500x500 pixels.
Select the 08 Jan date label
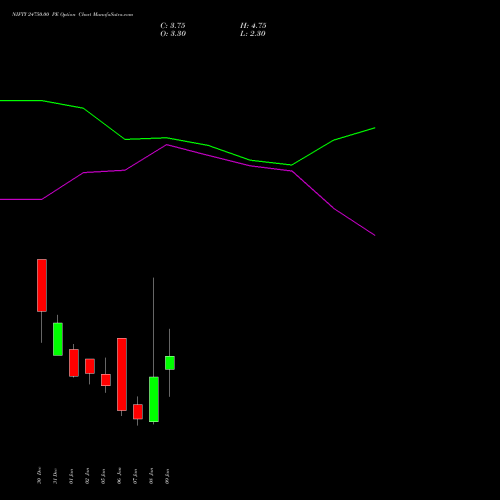coord(151,476)
